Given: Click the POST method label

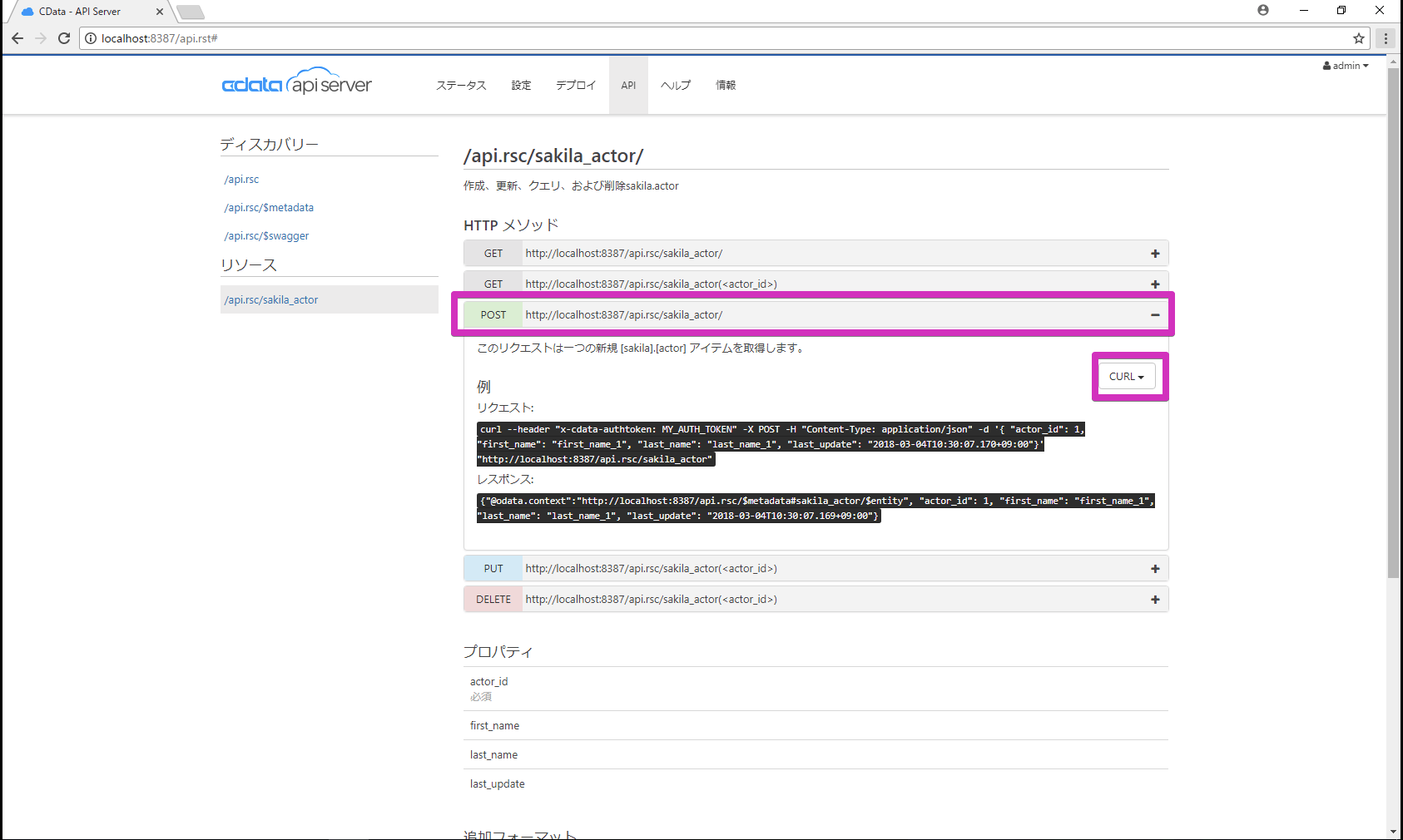Looking at the screenshot, I should point(493,315).
